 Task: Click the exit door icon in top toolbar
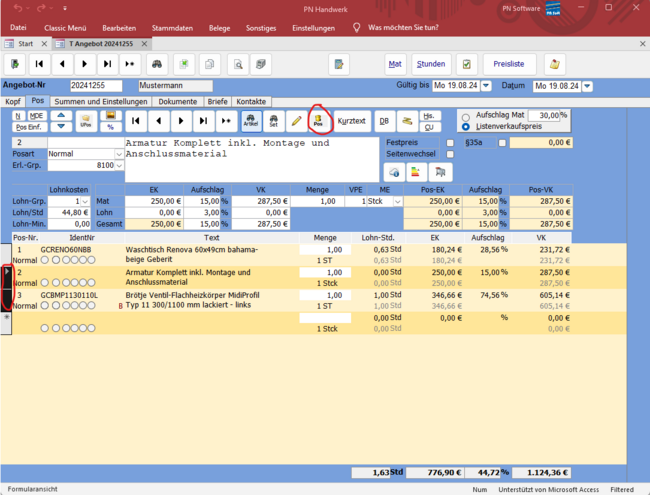[x=15, y=64]
